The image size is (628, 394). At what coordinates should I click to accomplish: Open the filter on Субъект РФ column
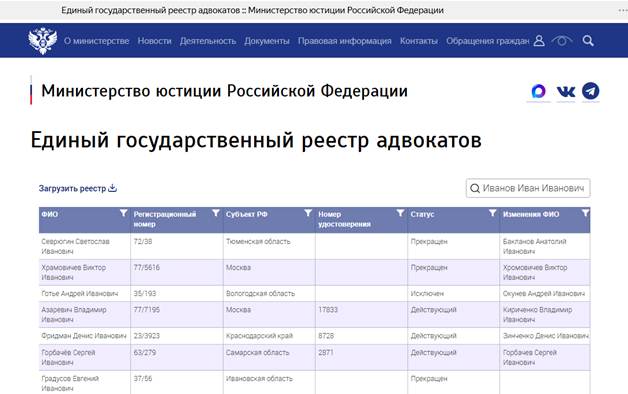[308, 213]
